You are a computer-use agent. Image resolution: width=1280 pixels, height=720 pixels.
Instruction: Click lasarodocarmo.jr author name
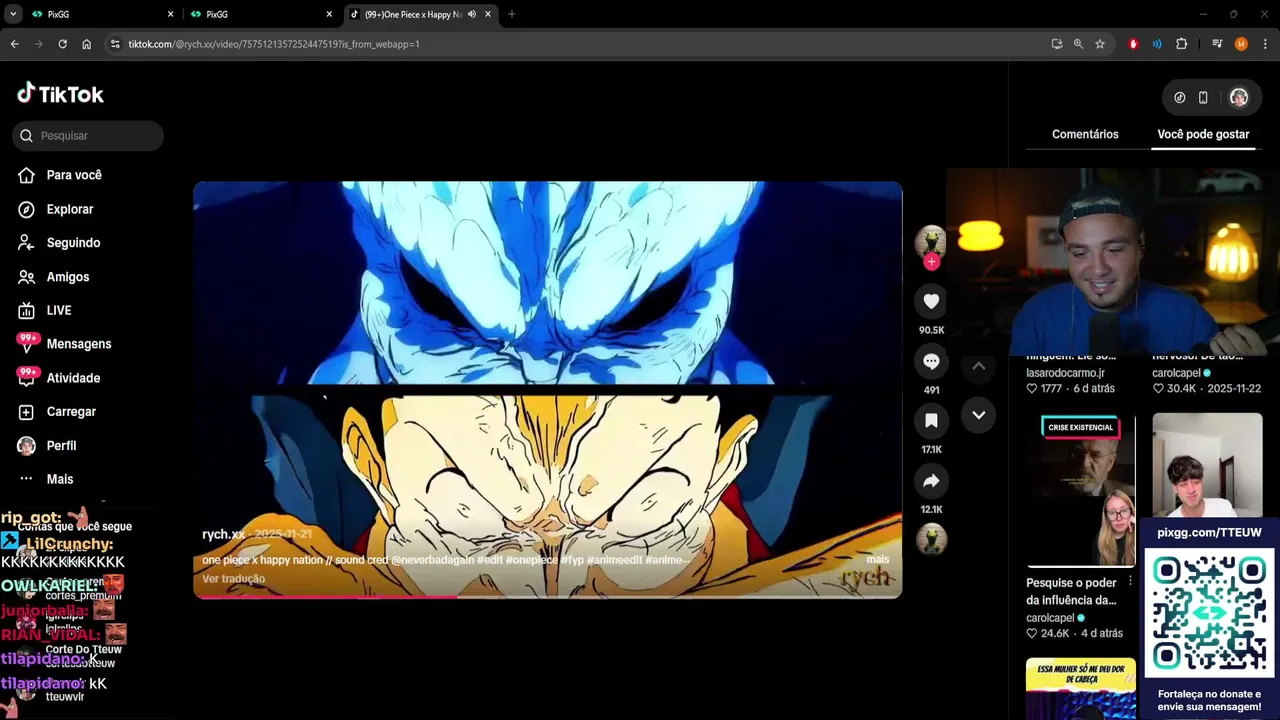click(1065, 373)
